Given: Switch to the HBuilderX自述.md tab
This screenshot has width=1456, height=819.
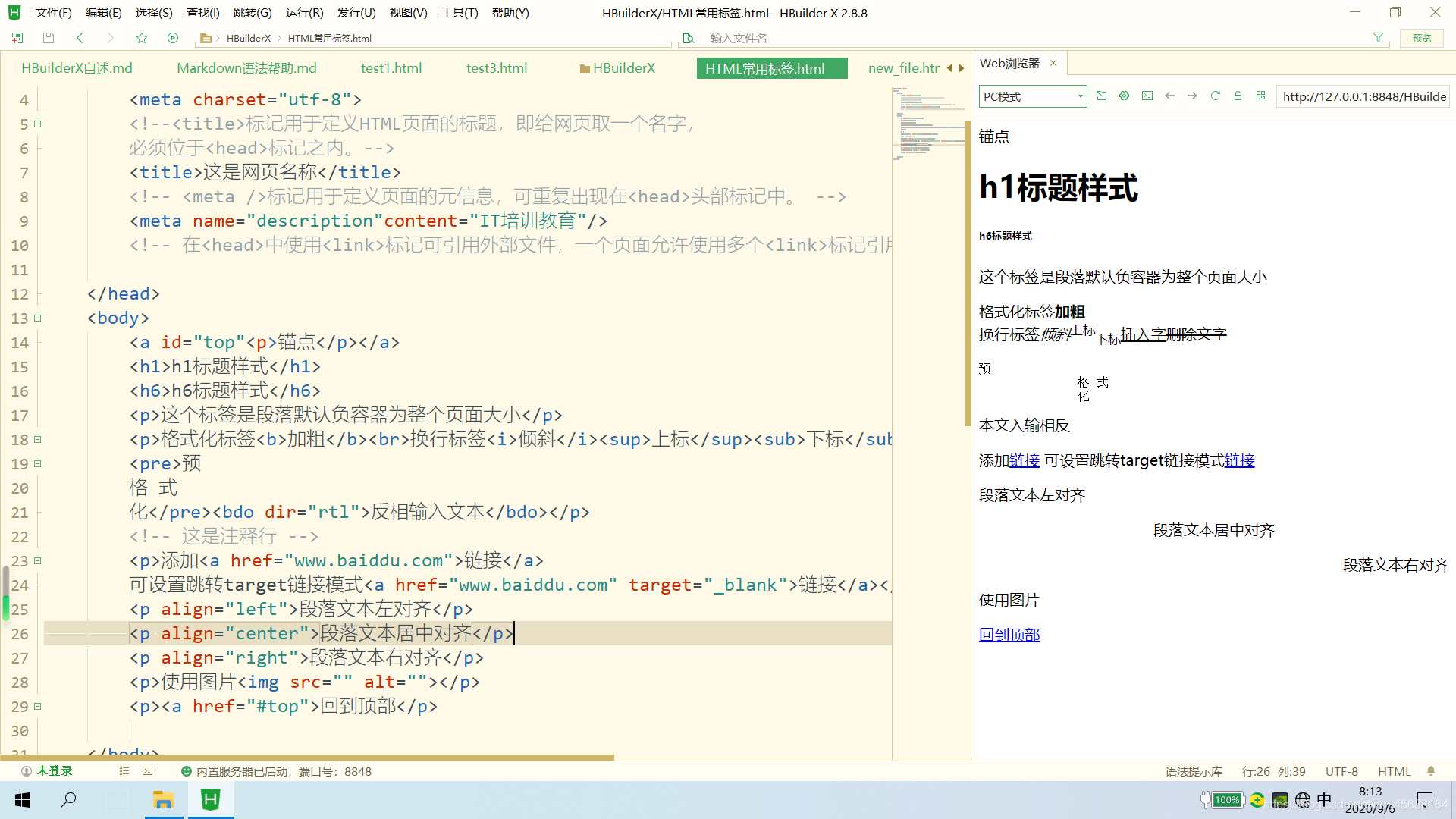Looking at the screenshot, I should coord(77,68).
